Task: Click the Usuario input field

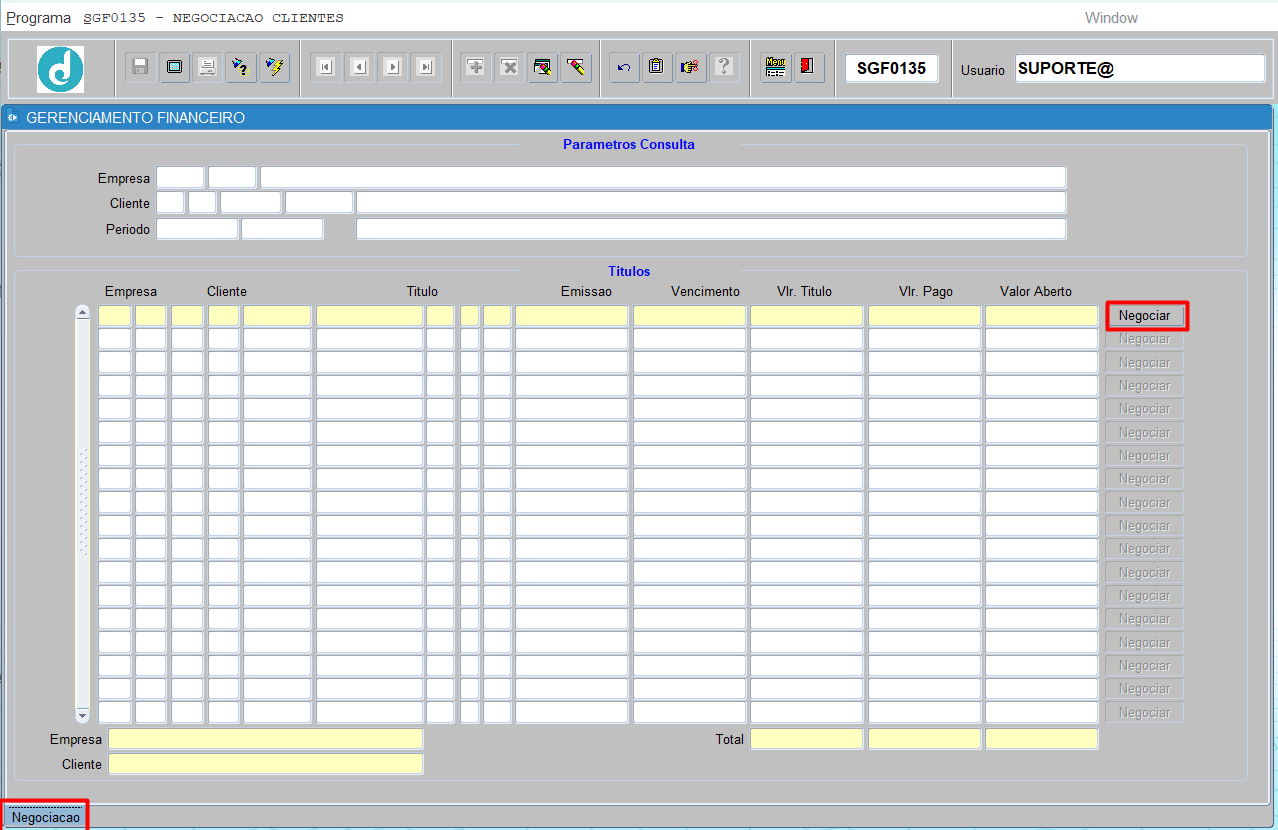Action: [1139, 68]
